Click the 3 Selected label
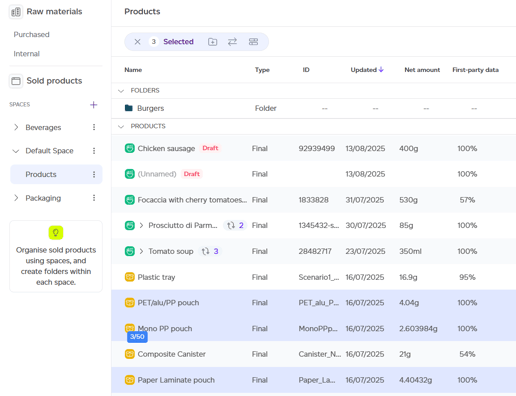This screenshot has width=516, height=396. point(178,42)
